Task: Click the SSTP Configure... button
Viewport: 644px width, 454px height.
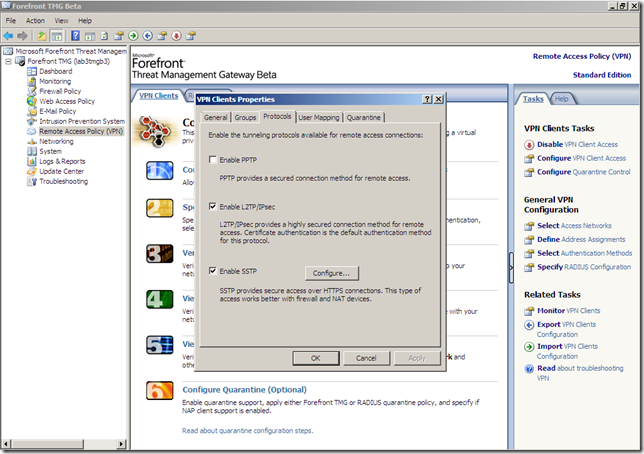Action: click(332, 273)
